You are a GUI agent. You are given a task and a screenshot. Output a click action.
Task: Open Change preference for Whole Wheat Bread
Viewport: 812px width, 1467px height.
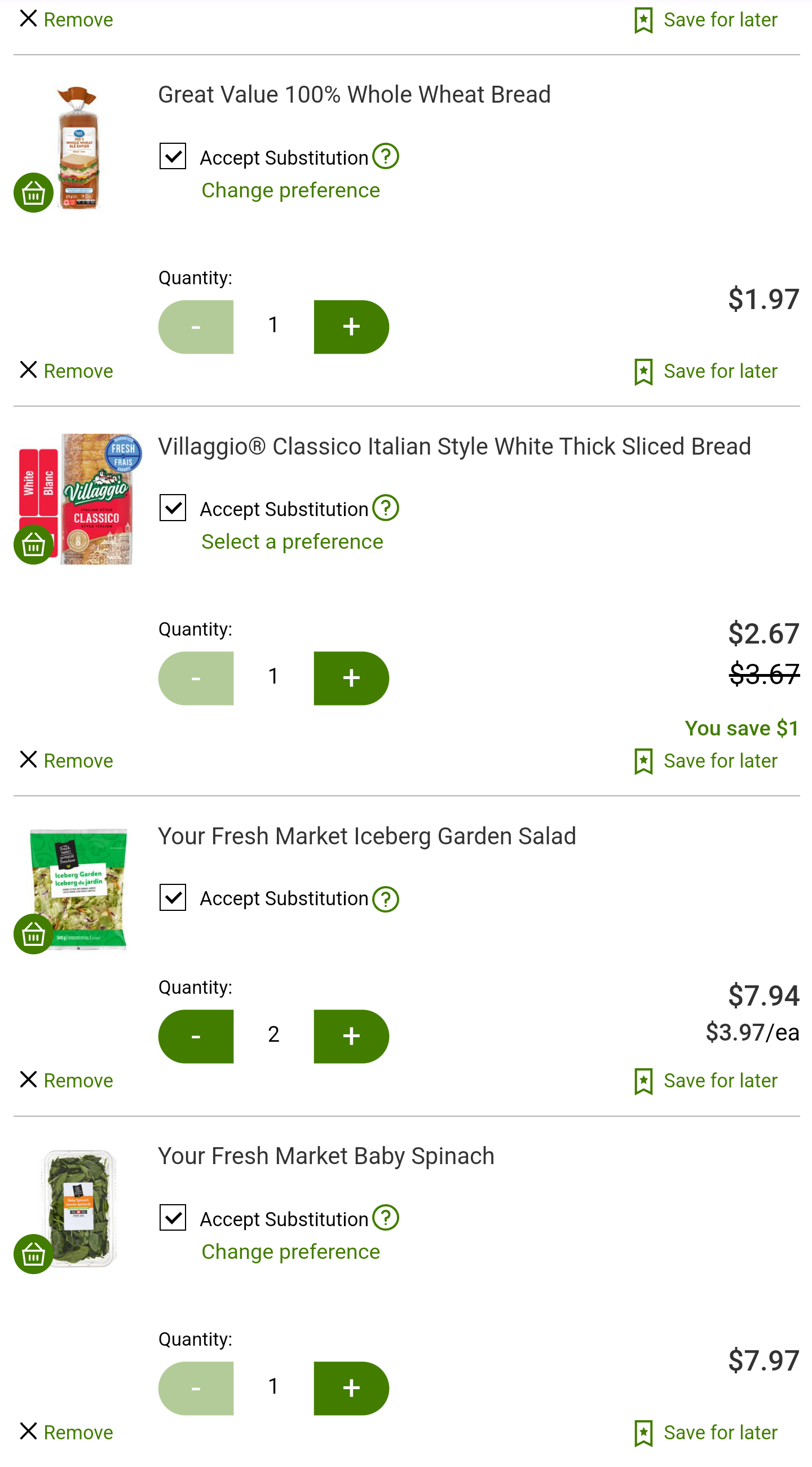click(290, 190)
